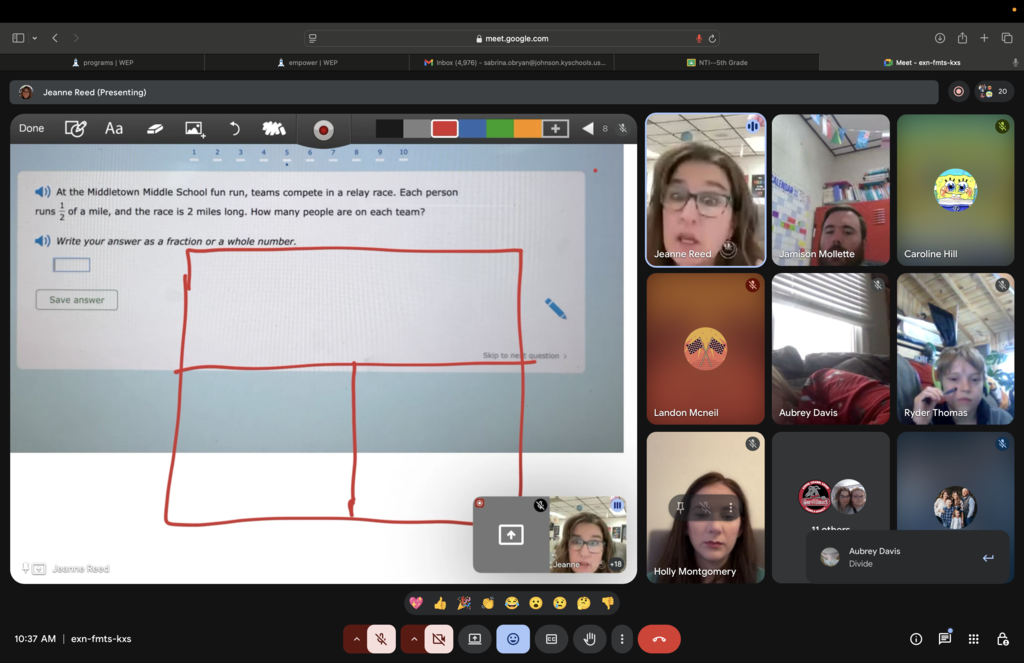The height and width of the screenshot is (663, 1024).
Task: Unmute the microphone in call controls
Action: pyautogui.click(x=381, y=639)
